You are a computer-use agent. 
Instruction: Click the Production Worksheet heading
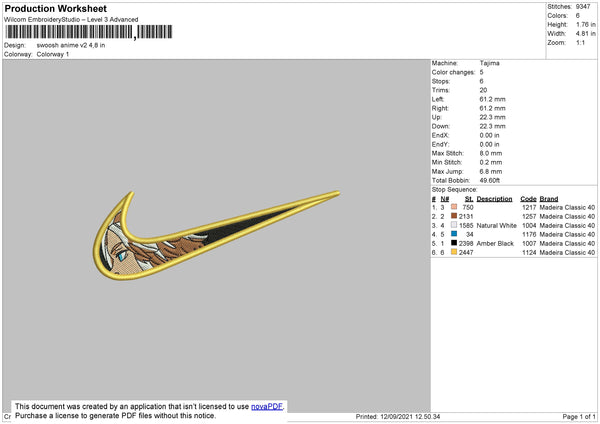[x=56, y=8]
